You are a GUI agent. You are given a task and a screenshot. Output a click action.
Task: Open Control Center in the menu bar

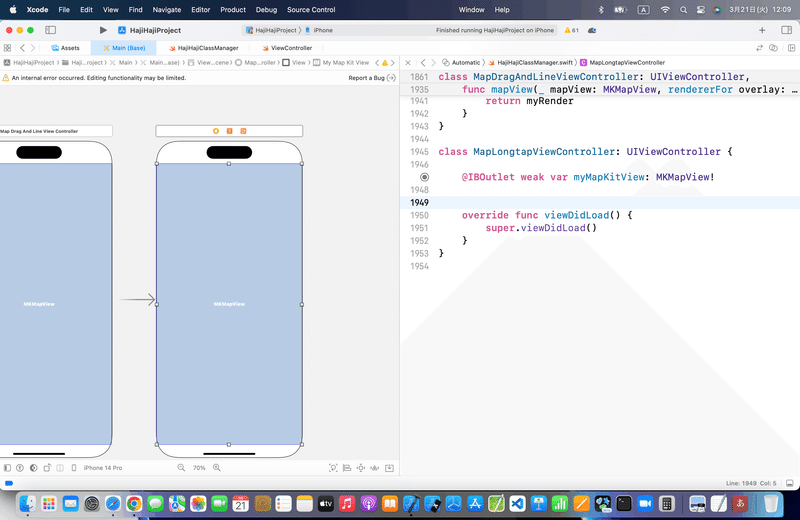point(701,10)
